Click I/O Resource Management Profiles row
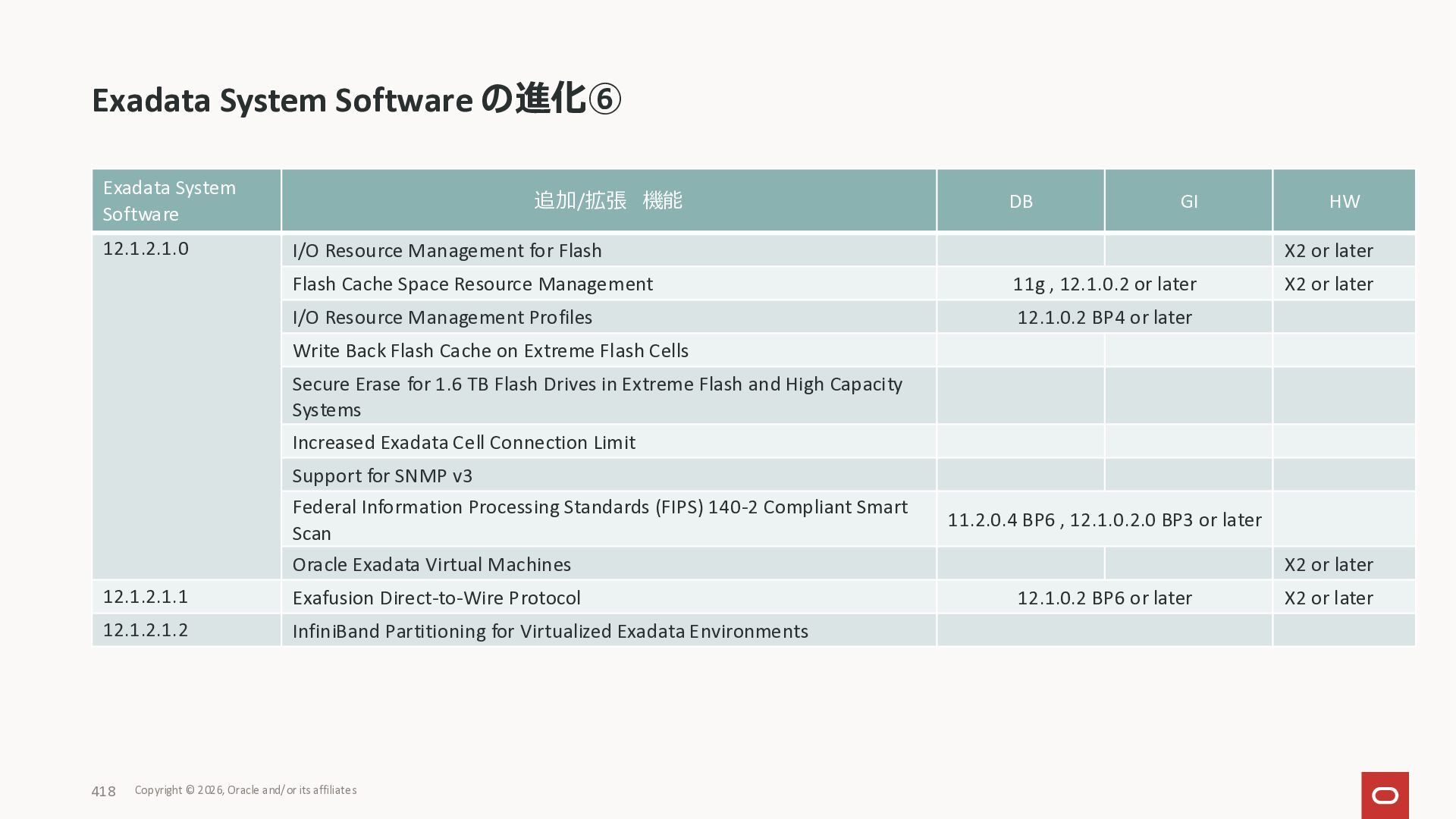 click(x=442, y=318)
